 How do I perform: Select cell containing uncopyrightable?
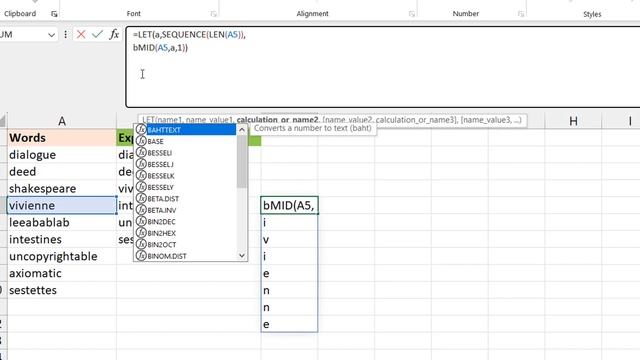(x=62, y=256)
